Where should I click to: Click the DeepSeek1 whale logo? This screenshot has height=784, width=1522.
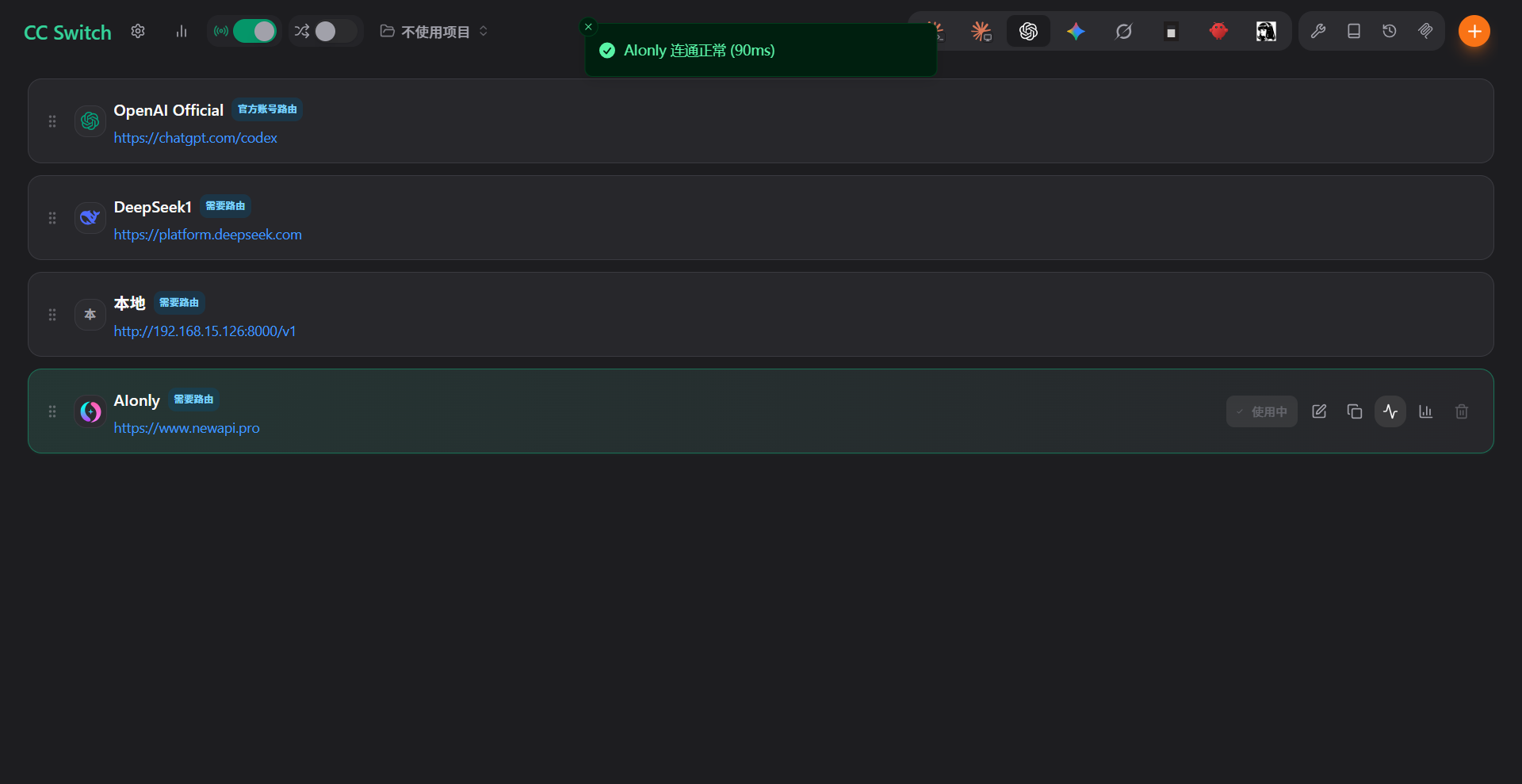tap(90, 218)
